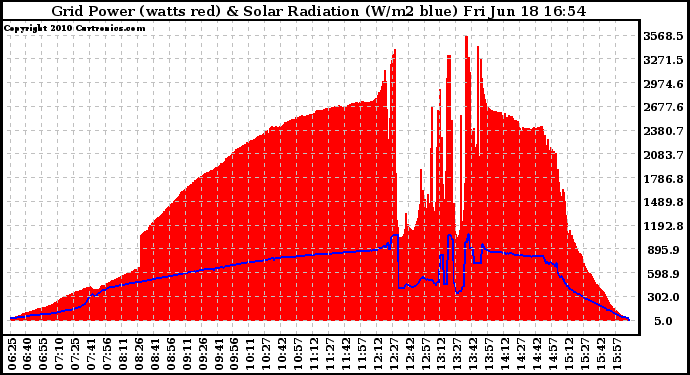This screenshot has height=375, width=690.
Task: Click the 09:41 time label
Action: click(219, 353)
